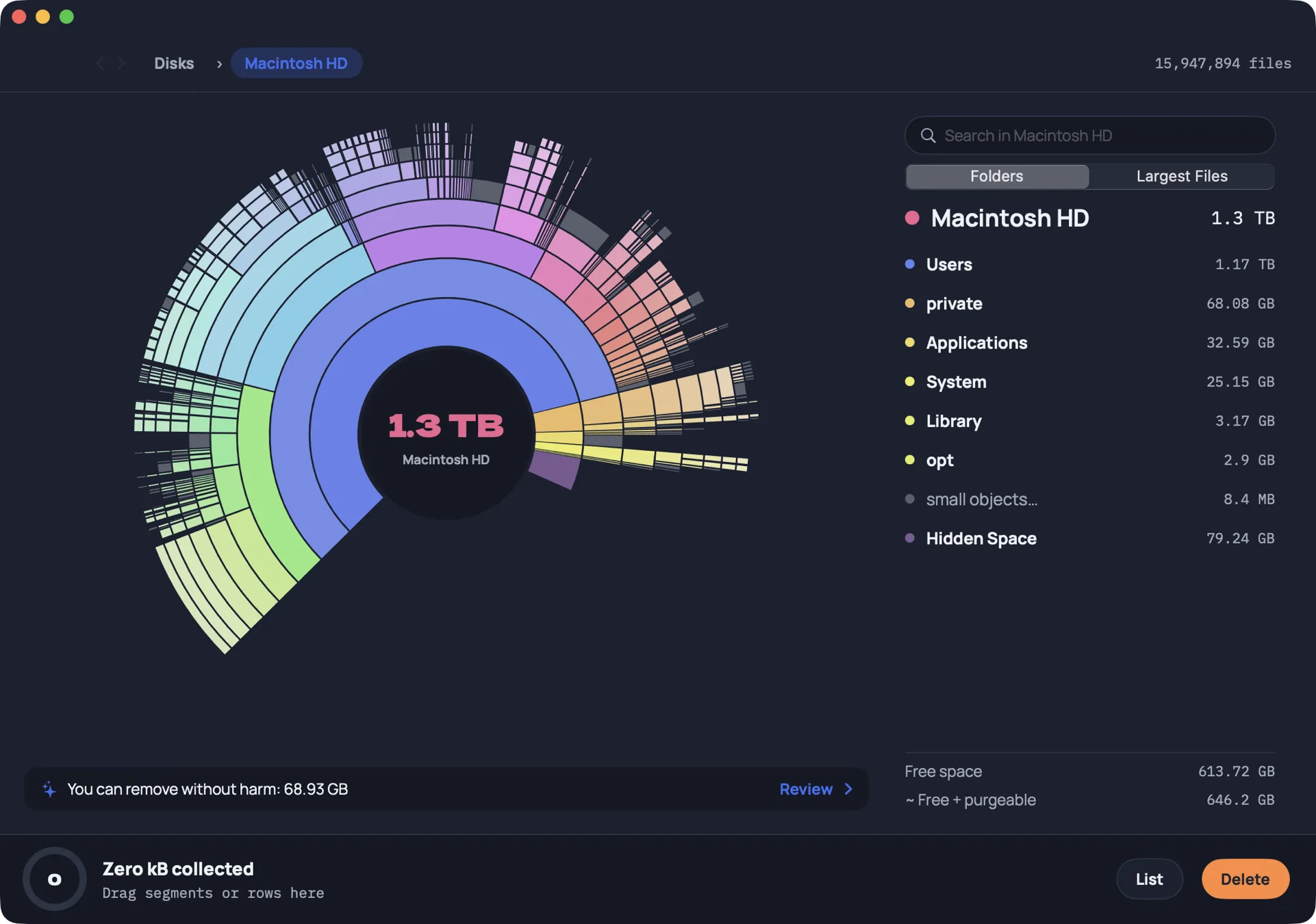This screenshot has height=924, width=1316.
Task: Open the Applications folder row
Action: click(x=1090, y=342)
